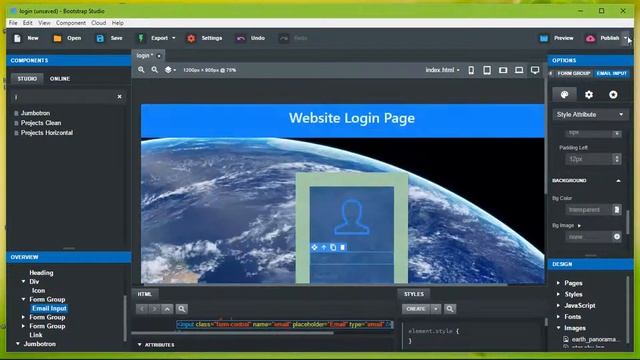
Task: Switch to desktop monitor preview size
Action: coord(535,70)
